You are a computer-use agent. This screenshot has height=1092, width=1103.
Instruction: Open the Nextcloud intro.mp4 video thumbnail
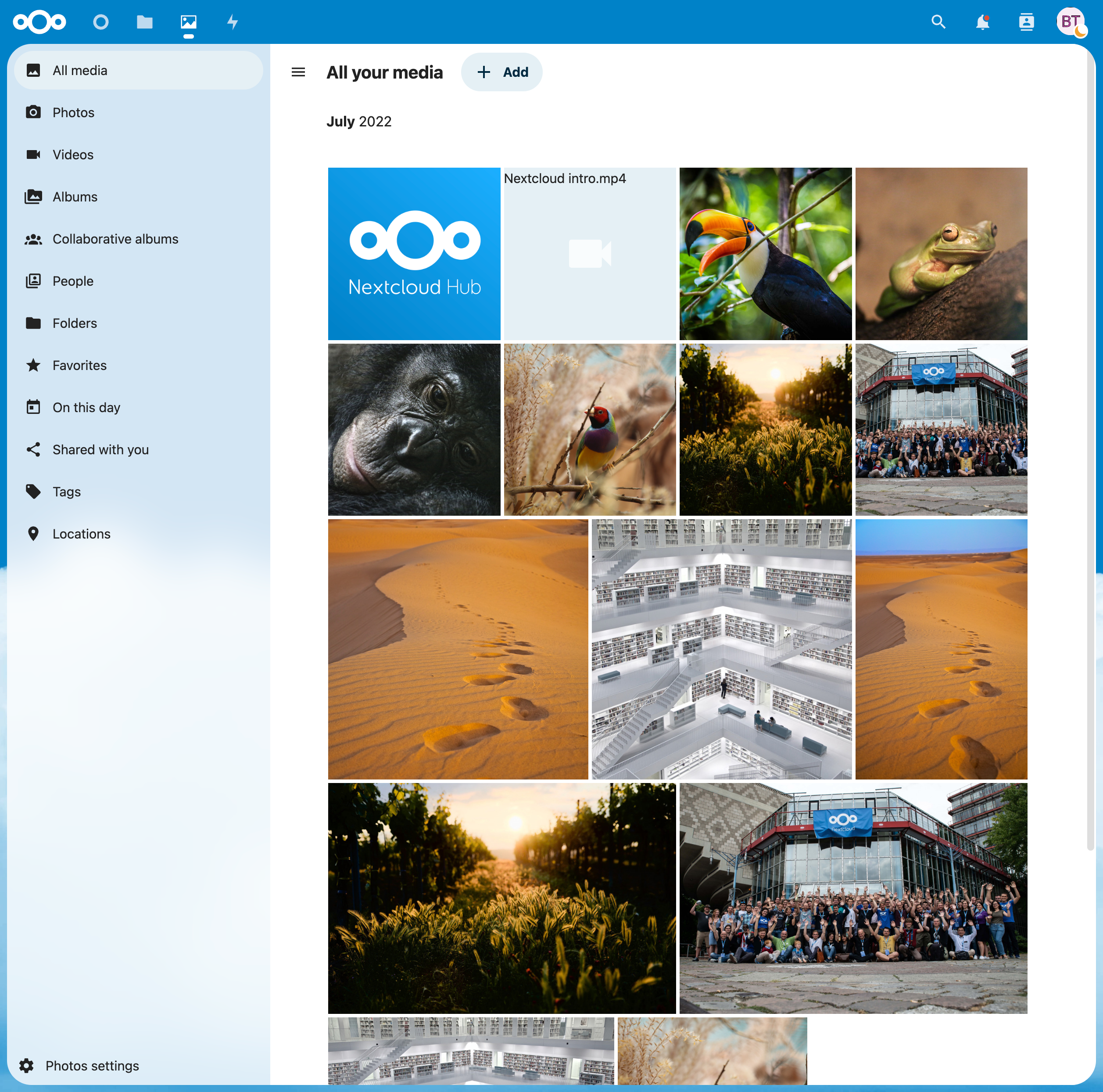click(590, 254)
